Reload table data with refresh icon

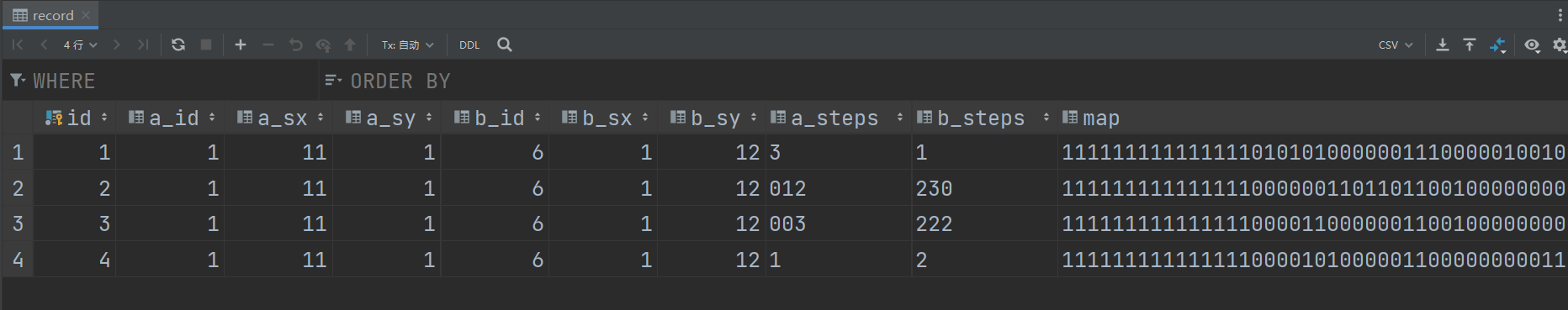coord(178,45)
